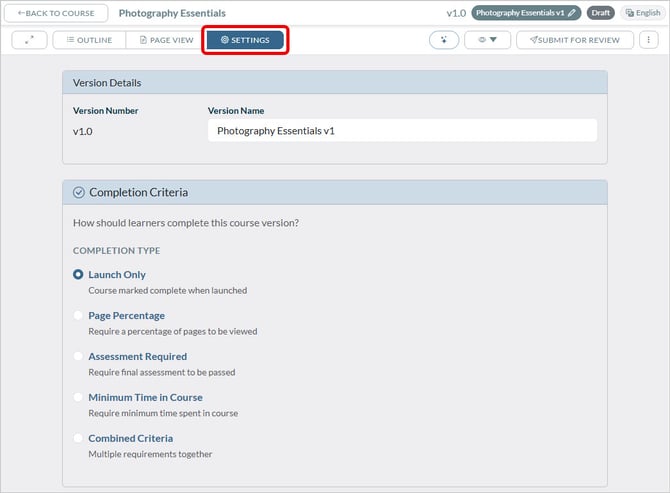Open the three-dot more options menu
Viewport: 670px width, 493px height.
coord(649,40)
